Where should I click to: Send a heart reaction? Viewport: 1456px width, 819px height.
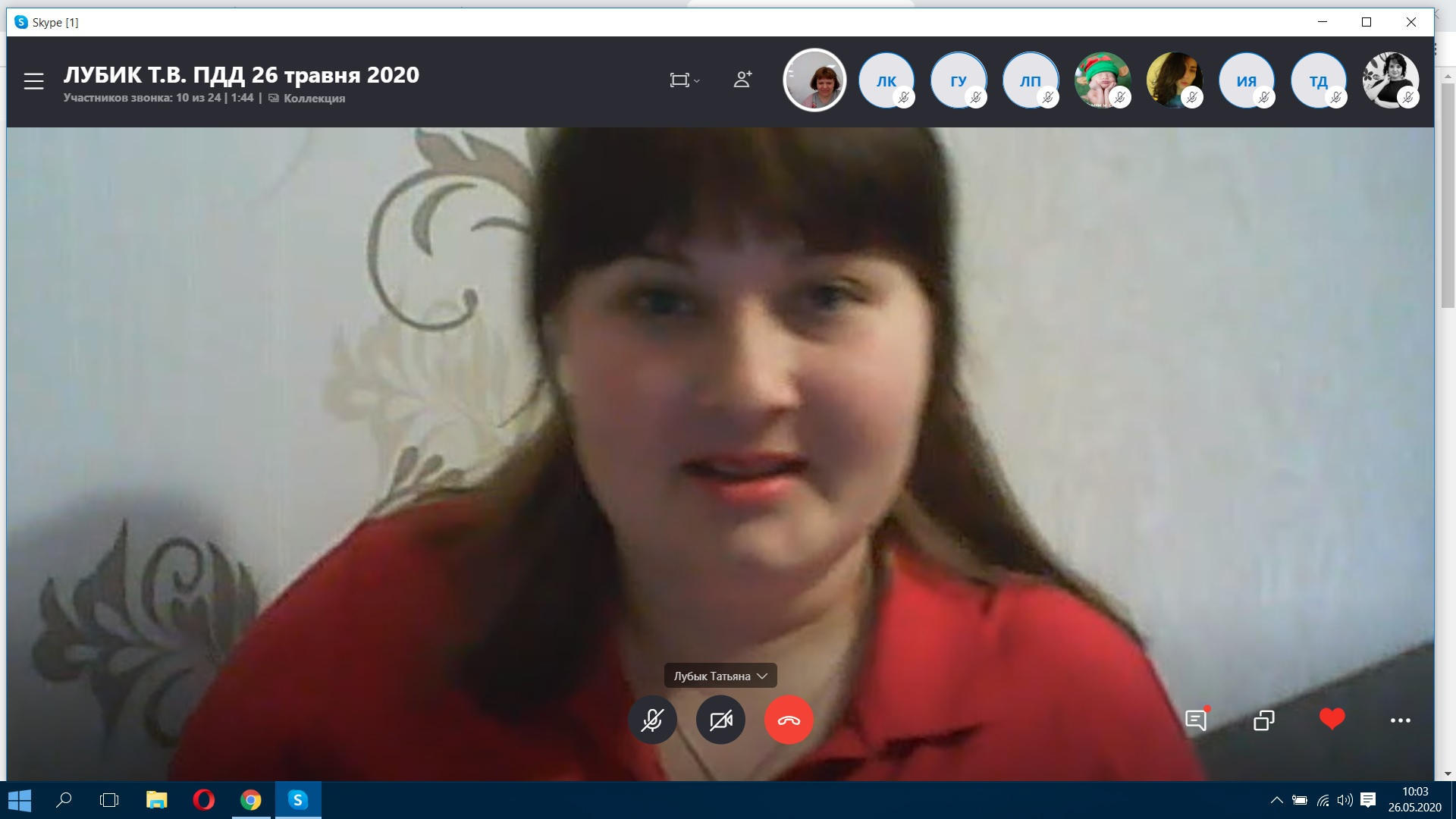[1332, 719]
